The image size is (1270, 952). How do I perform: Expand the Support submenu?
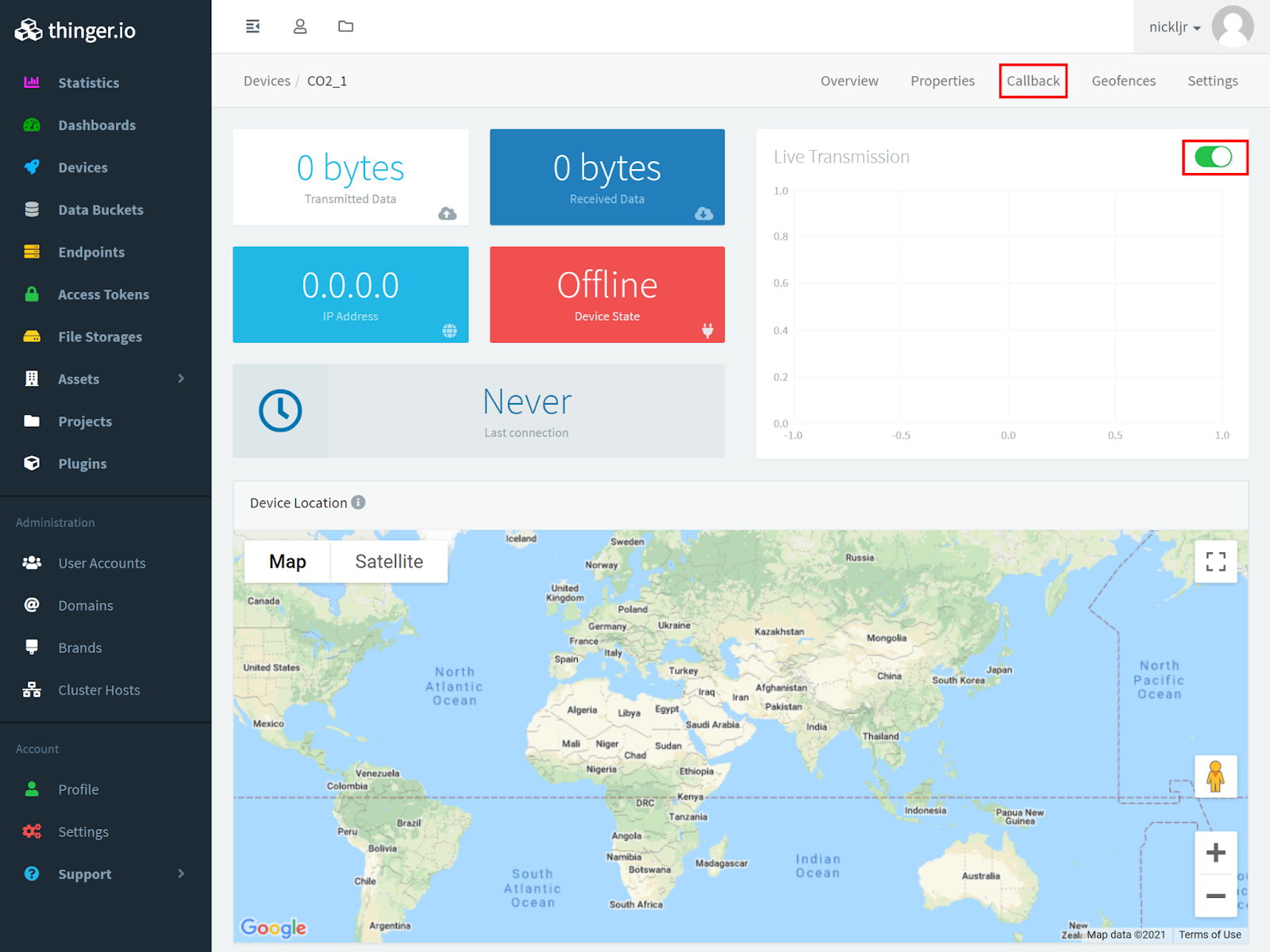83,873
